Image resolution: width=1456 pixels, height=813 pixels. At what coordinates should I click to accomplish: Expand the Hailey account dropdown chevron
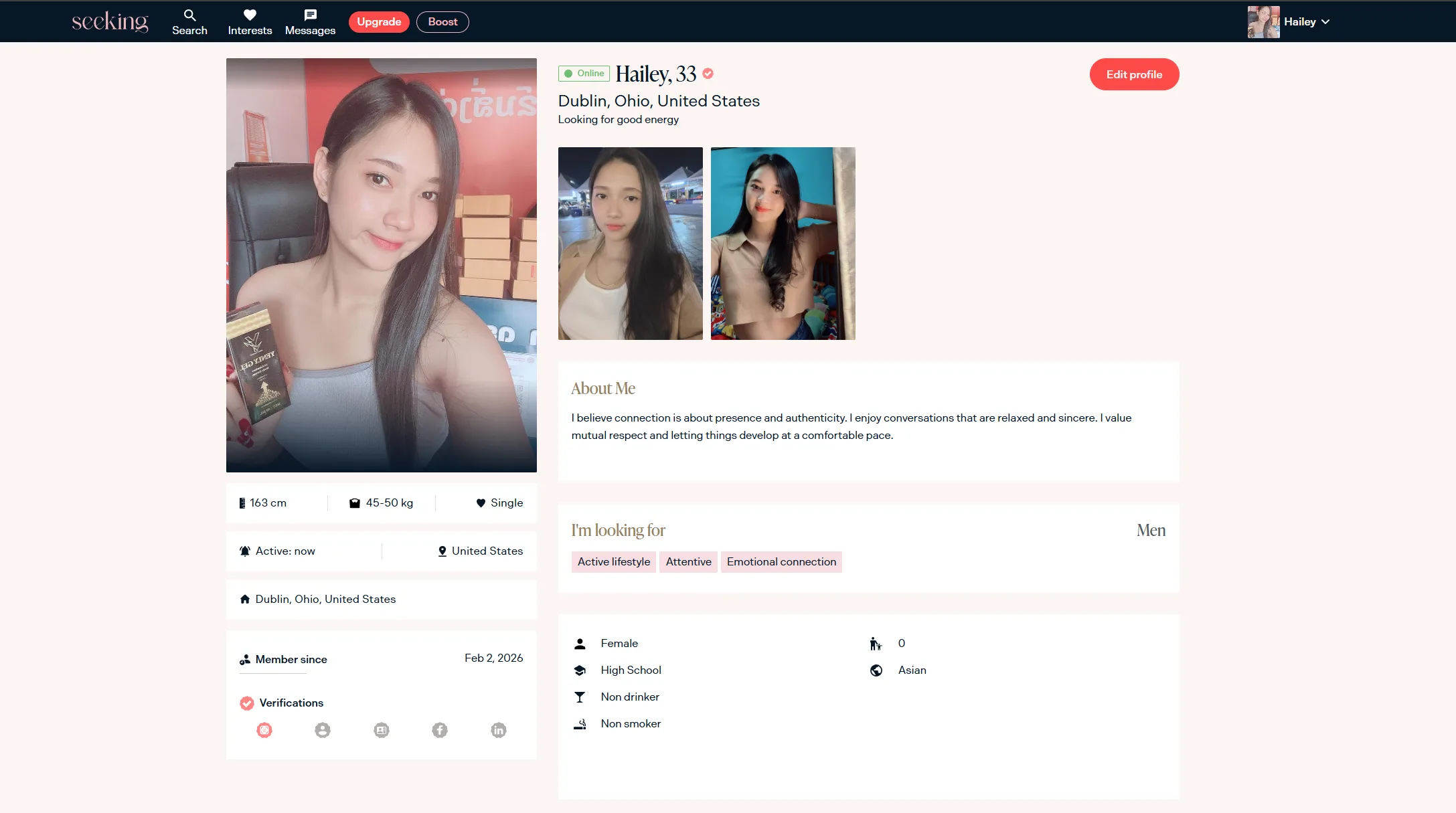[x=1325, y=22]
